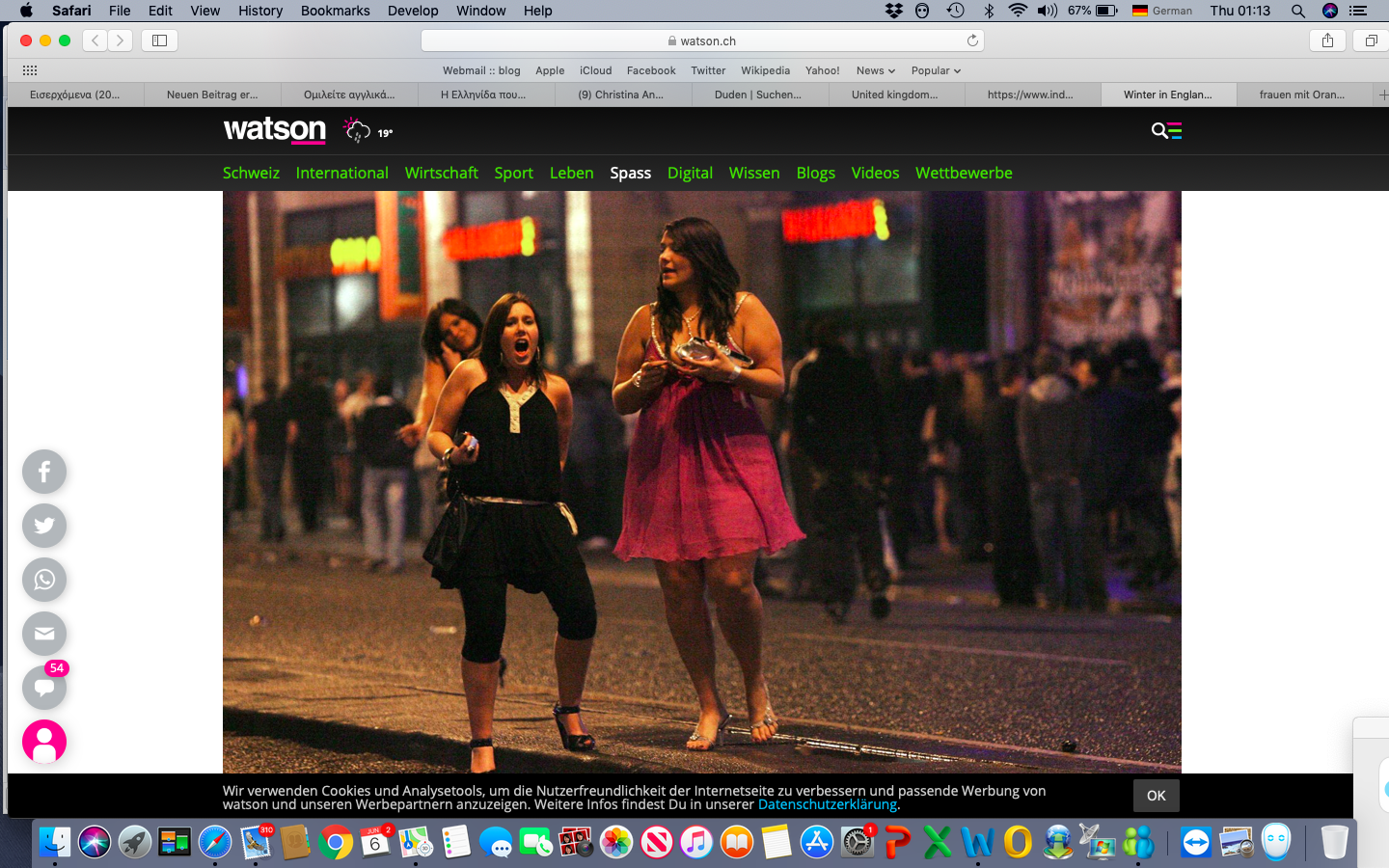Image resolution: width=1389 pixels, height=868 pixels.
Task: Go forward with Safari forward arrow
Action: point(121,41)
